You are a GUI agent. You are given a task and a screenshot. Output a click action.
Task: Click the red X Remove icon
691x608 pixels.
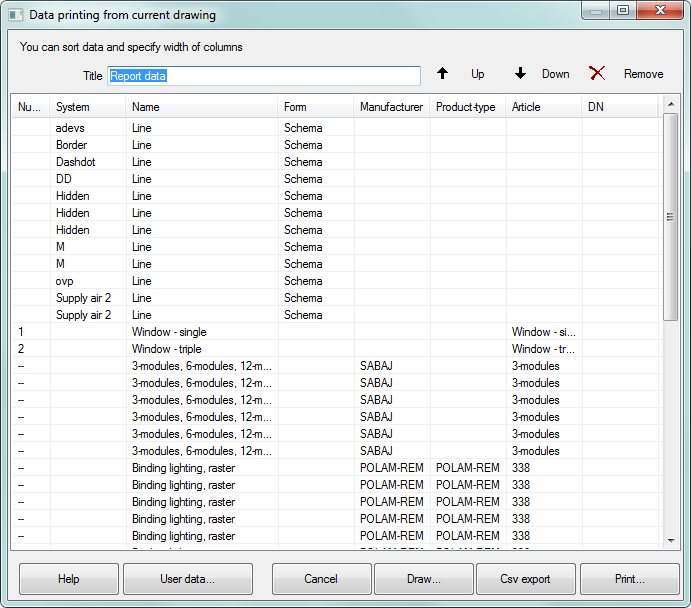coord(597,74)
